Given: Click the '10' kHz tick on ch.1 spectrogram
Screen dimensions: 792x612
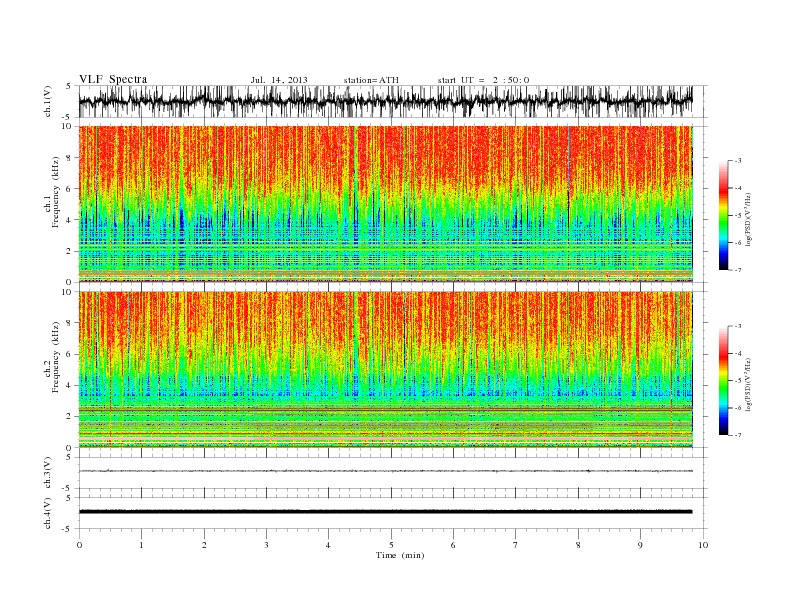Looking at the screenshot, I should 67,126.
